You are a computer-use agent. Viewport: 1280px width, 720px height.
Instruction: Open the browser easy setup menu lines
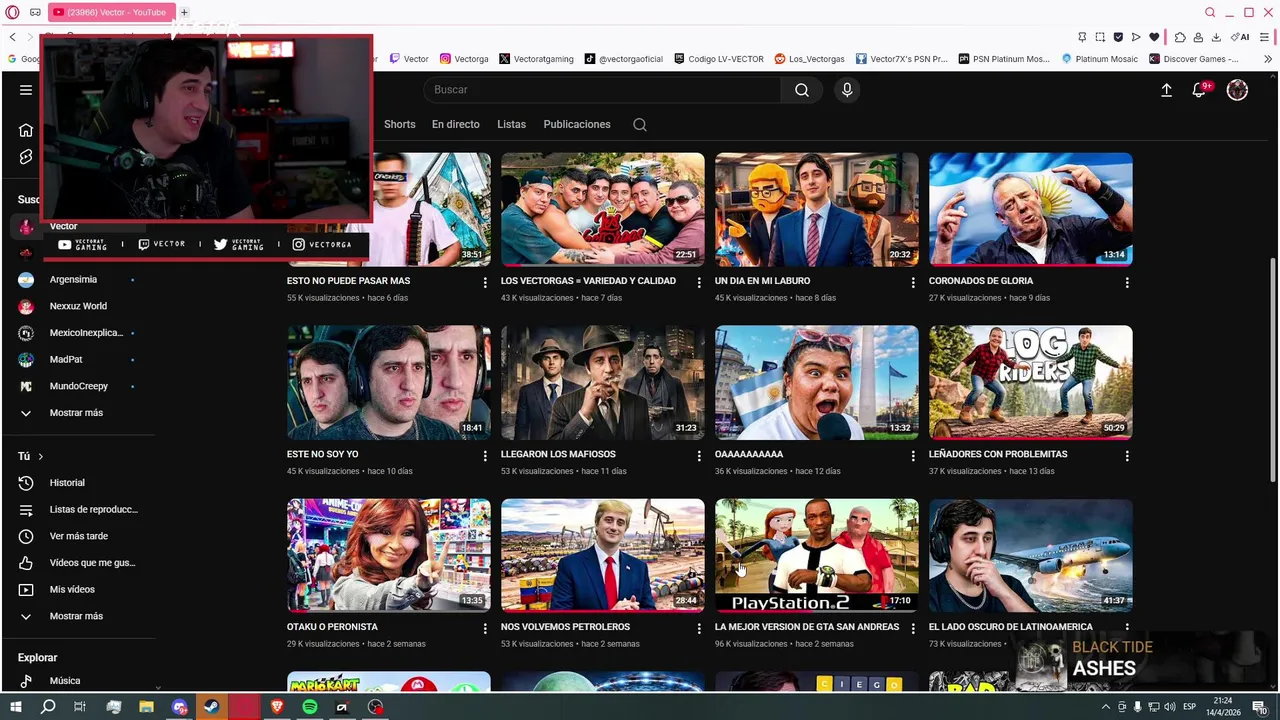pyautogui.click(x=1264, y=37)
